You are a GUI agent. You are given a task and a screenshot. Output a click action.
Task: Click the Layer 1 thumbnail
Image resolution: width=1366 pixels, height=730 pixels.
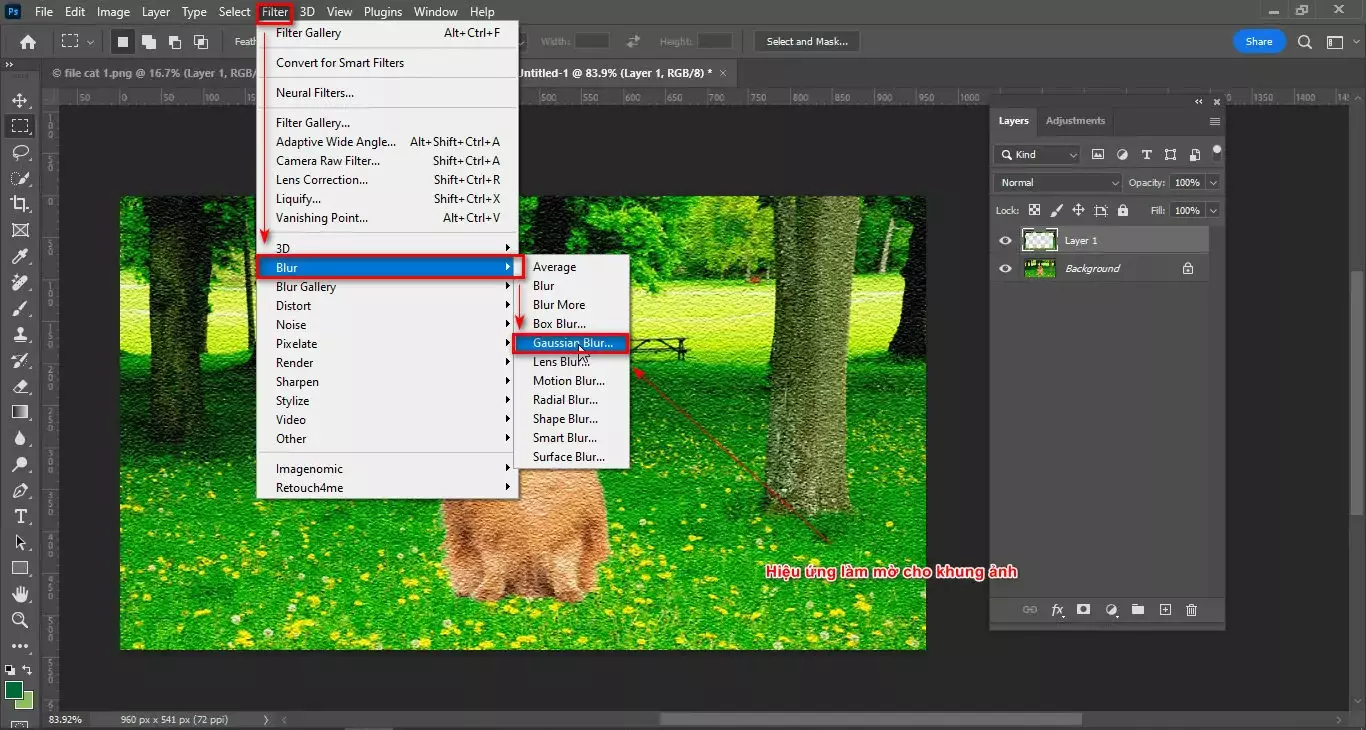click(1039, 240)
